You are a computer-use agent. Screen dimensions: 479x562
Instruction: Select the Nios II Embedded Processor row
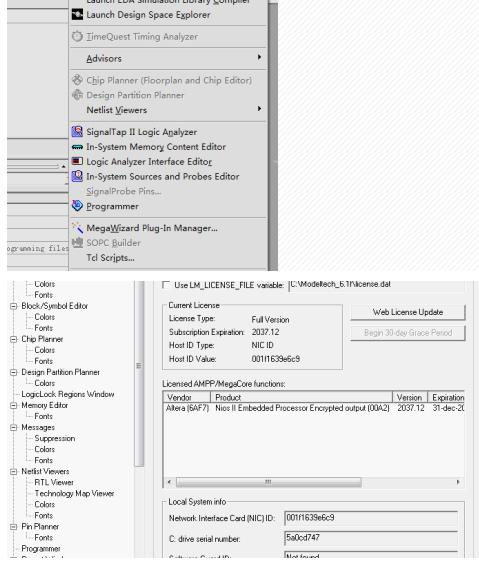(x=314, y=408)
